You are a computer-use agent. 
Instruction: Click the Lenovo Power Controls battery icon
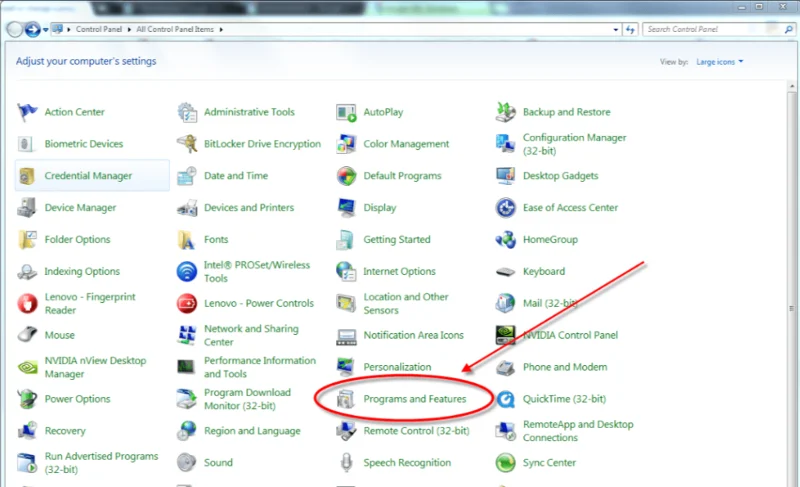pyautogui.click(x=187, y=303)
